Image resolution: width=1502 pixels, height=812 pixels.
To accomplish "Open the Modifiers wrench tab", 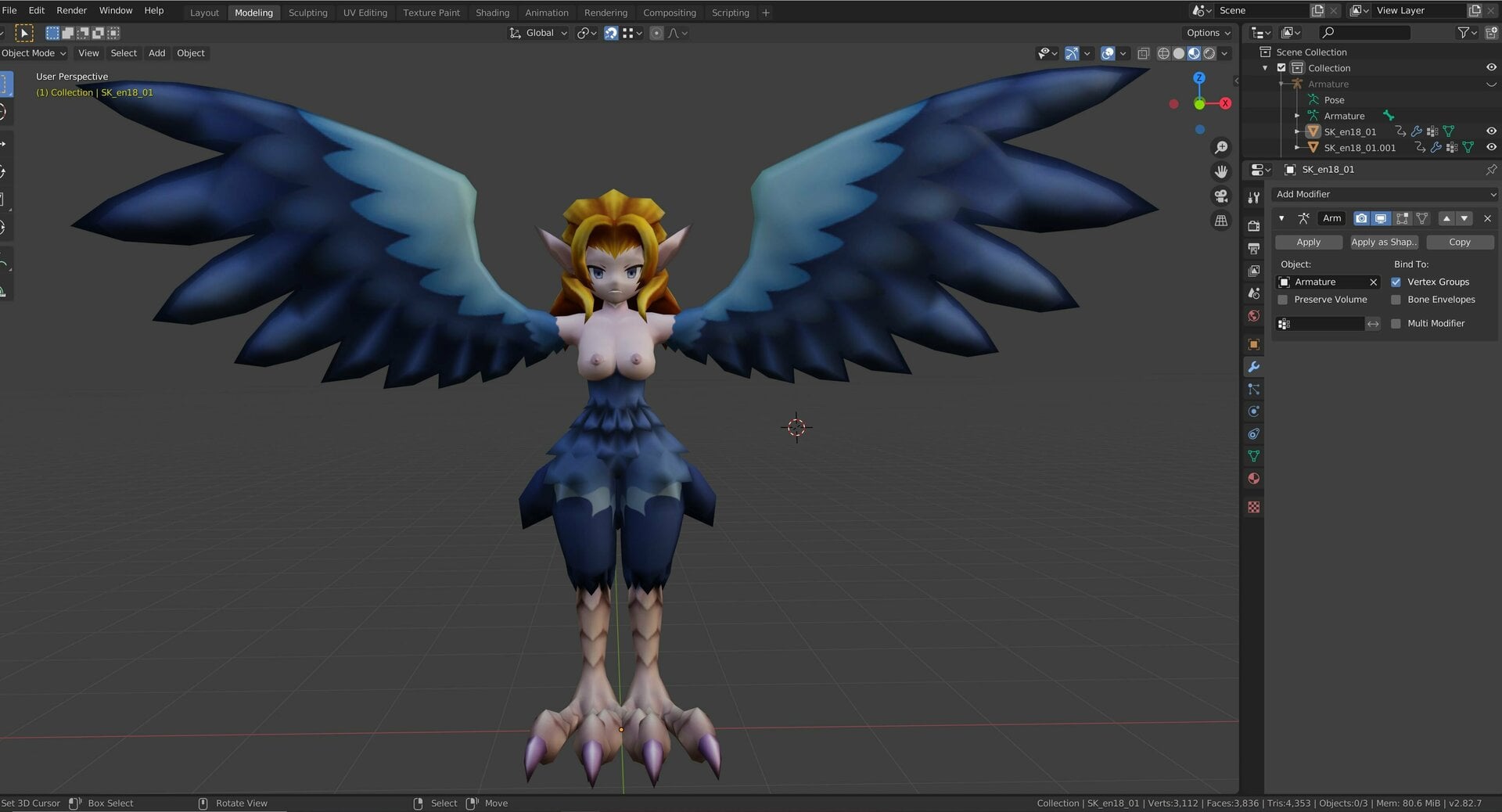I will click(1254, 367).
